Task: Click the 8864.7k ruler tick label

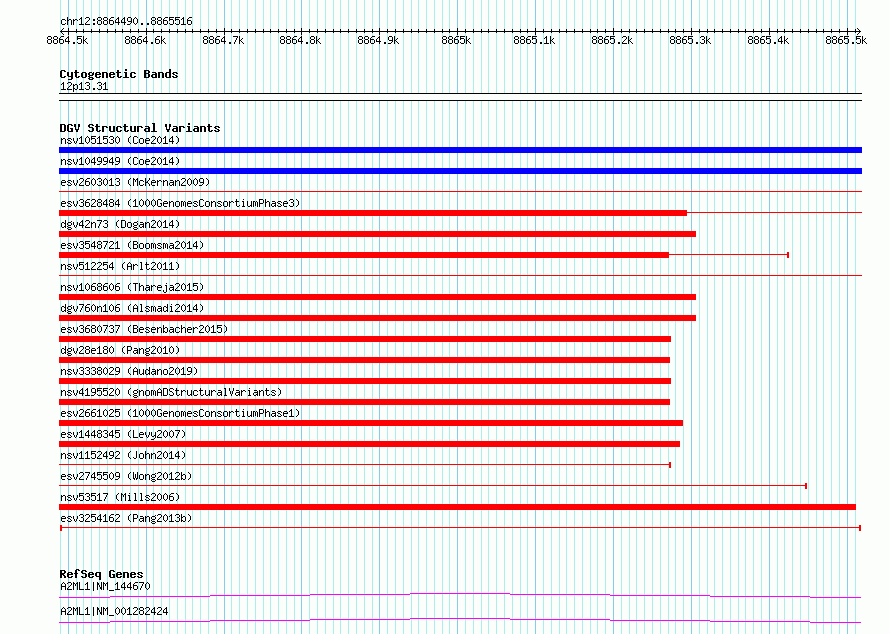Action: point(223,40)
